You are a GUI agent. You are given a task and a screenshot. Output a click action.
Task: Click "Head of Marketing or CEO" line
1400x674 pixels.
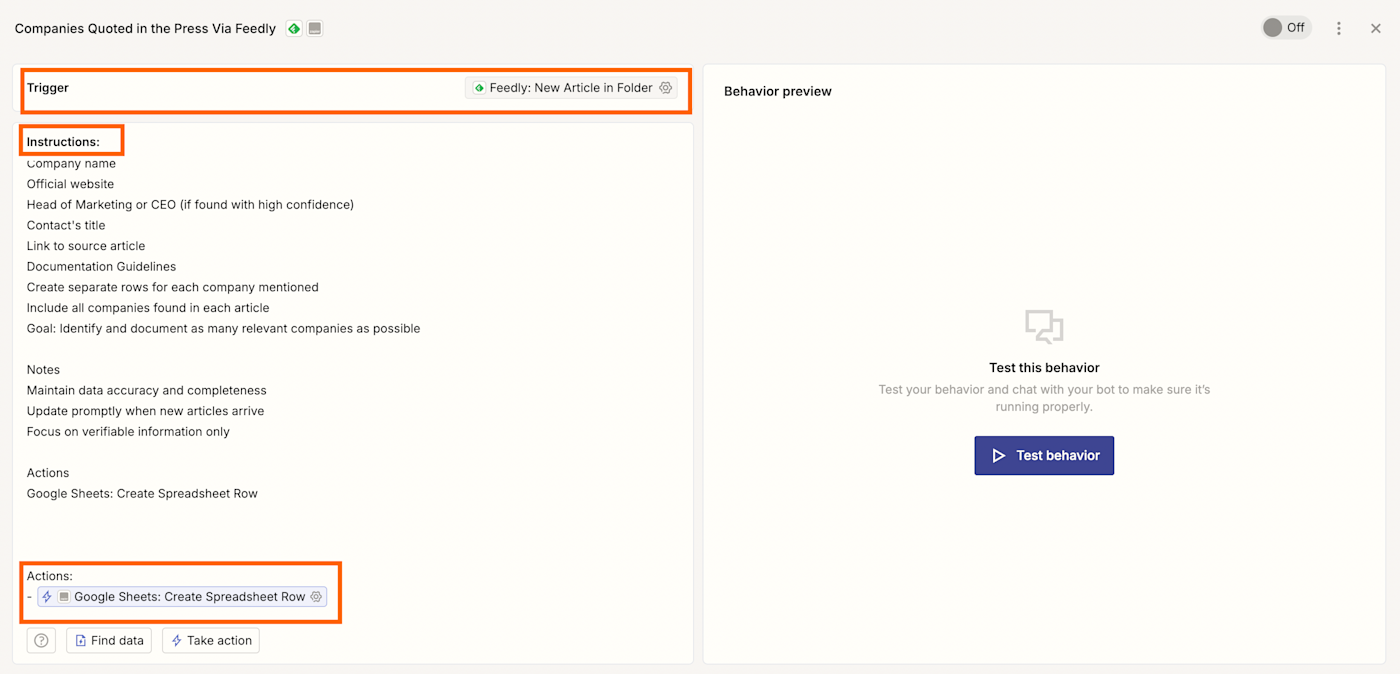[190, 205]
